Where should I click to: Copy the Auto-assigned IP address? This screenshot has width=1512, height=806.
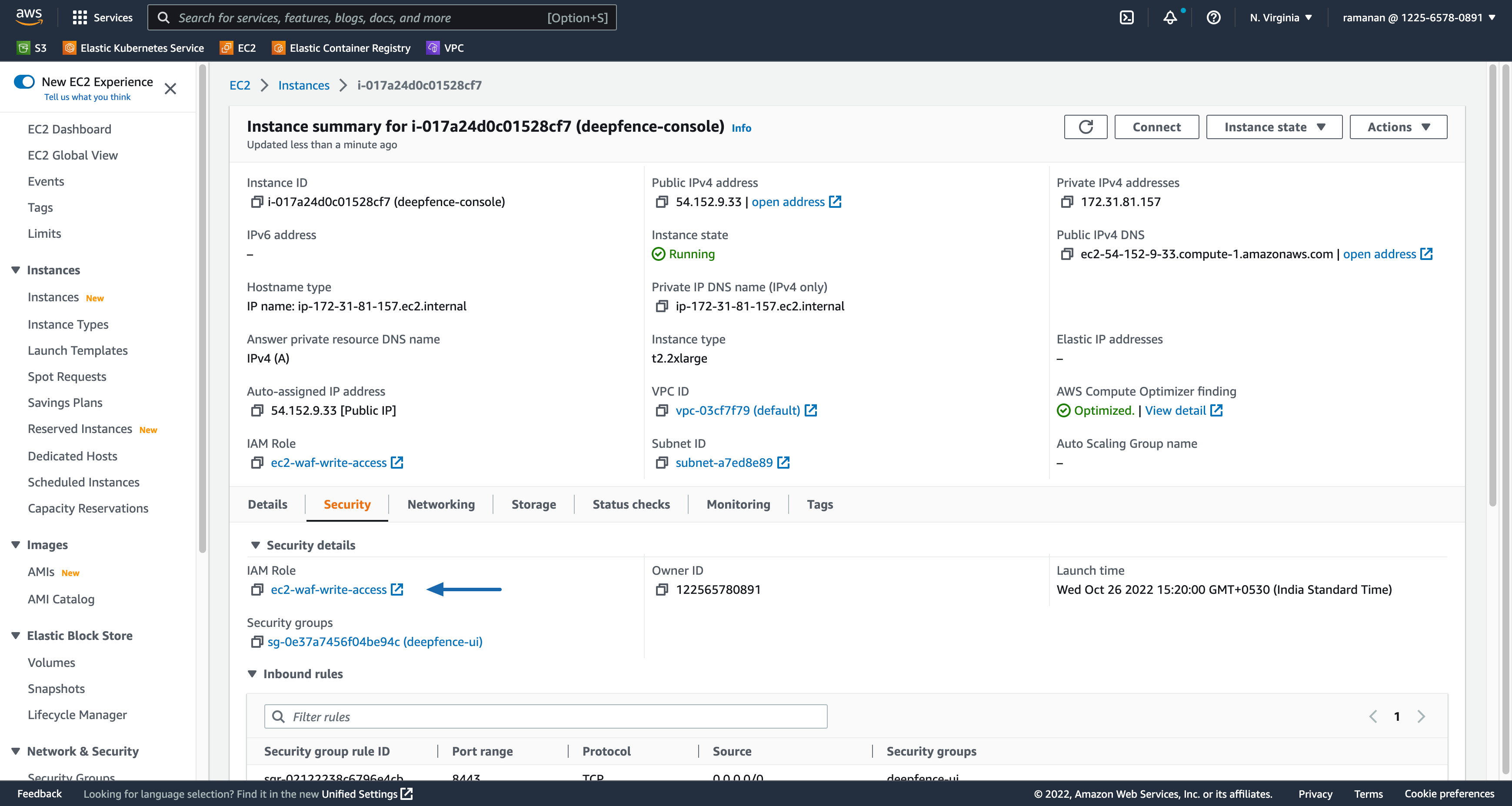[256, 410]
